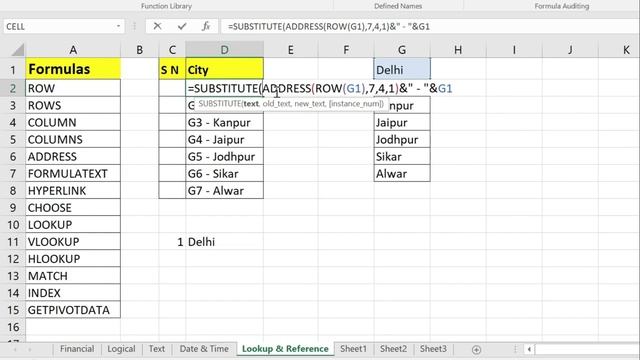Select column A header
Image resolution: width=640 pixels, height=360 pixels.
pos(73,50)
